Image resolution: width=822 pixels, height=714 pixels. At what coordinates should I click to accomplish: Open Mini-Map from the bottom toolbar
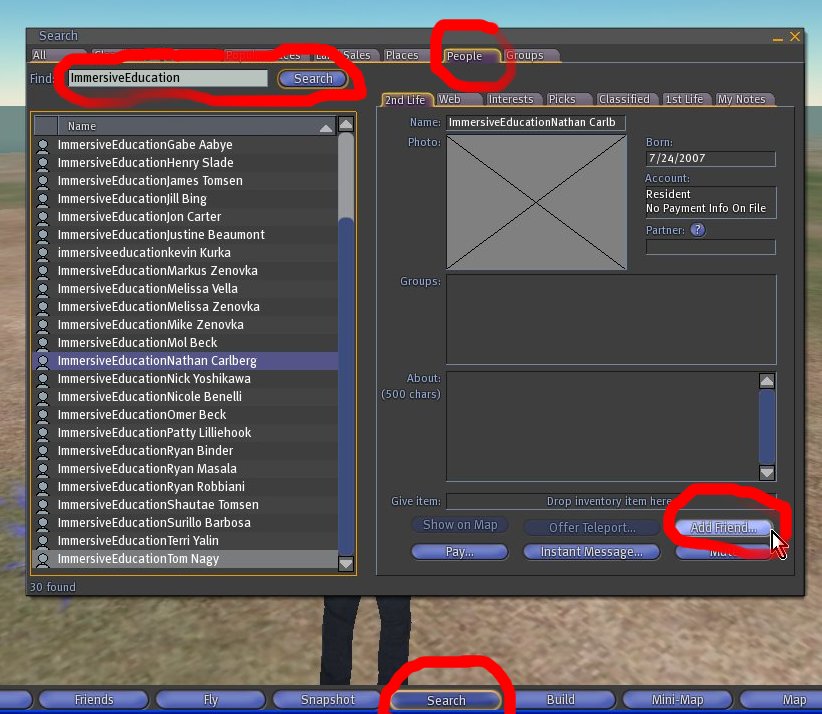click(x=677, y=700)
